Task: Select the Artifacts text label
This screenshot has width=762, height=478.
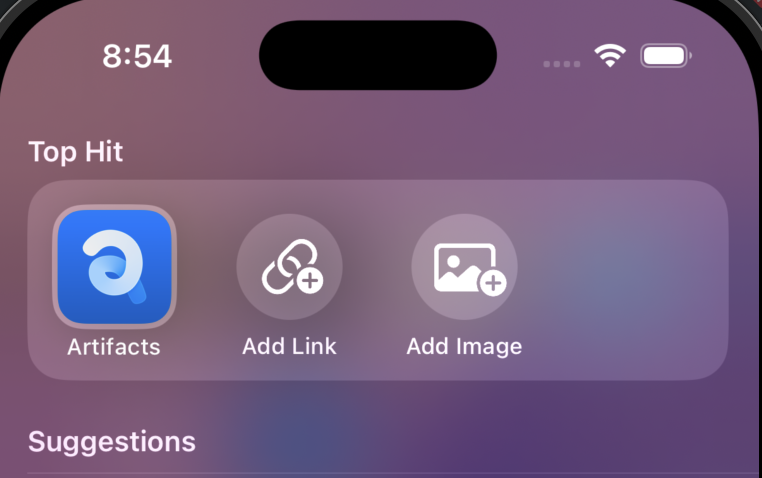Action: pos(114,347)
